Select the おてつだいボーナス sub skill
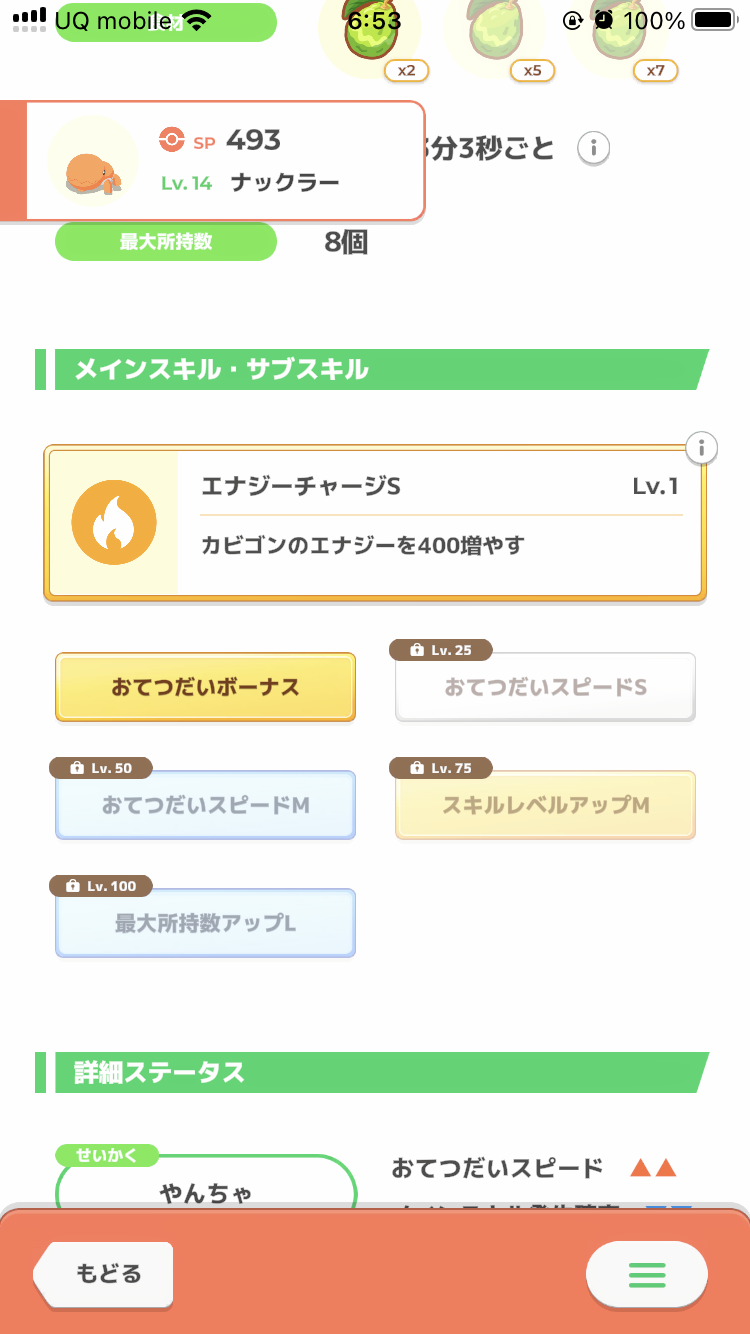The width and height of the screenshot is (750, 1334). (x=205, y=688)
